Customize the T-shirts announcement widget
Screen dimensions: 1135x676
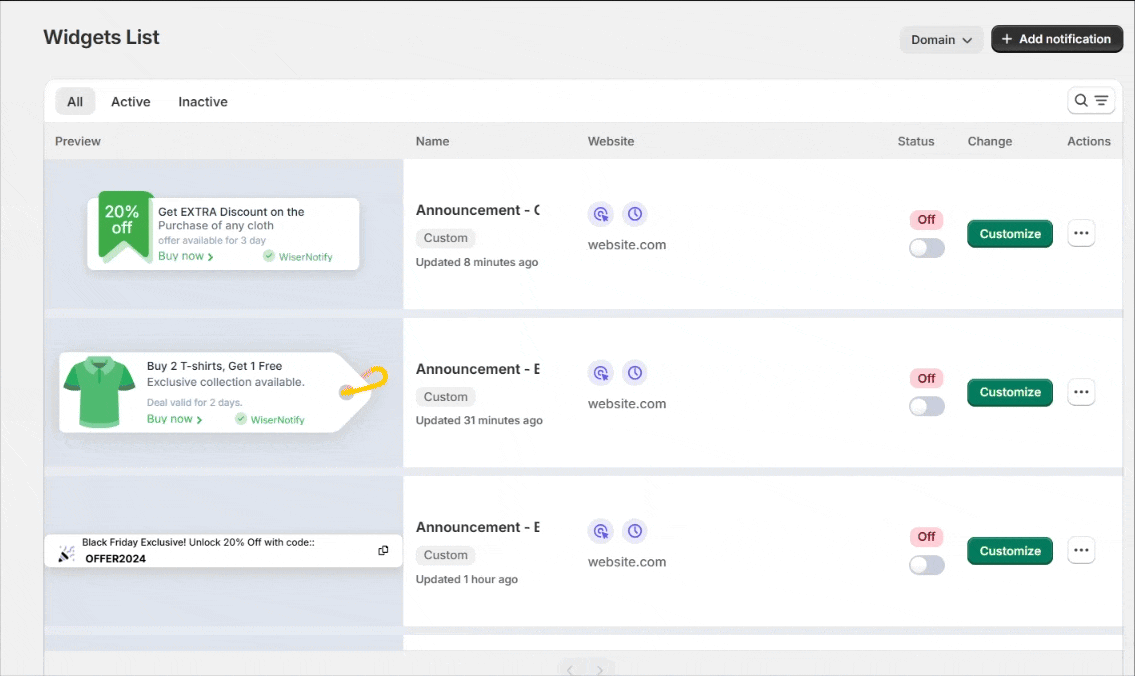[x=1009, y=392]
